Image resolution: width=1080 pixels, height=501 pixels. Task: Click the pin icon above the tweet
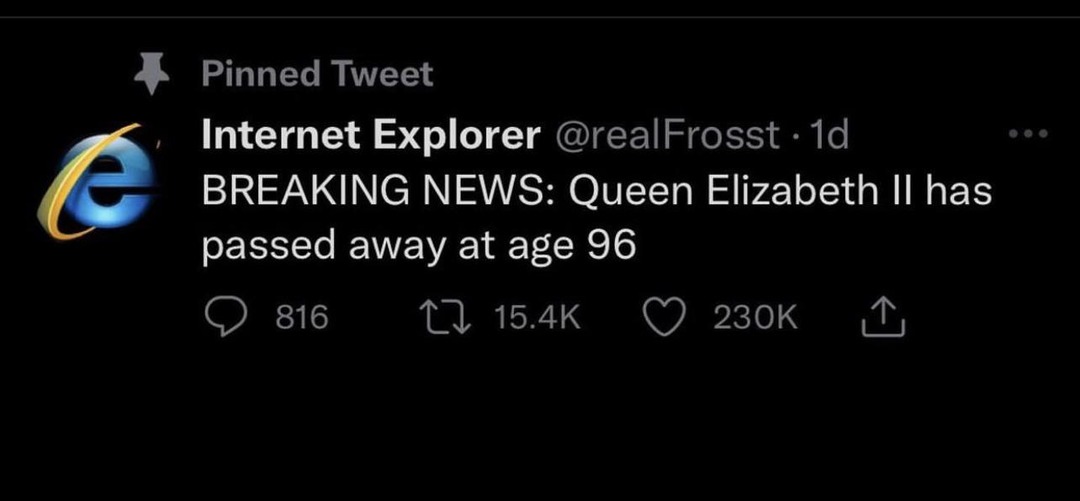pyautogui.click(x=151, y=73)
